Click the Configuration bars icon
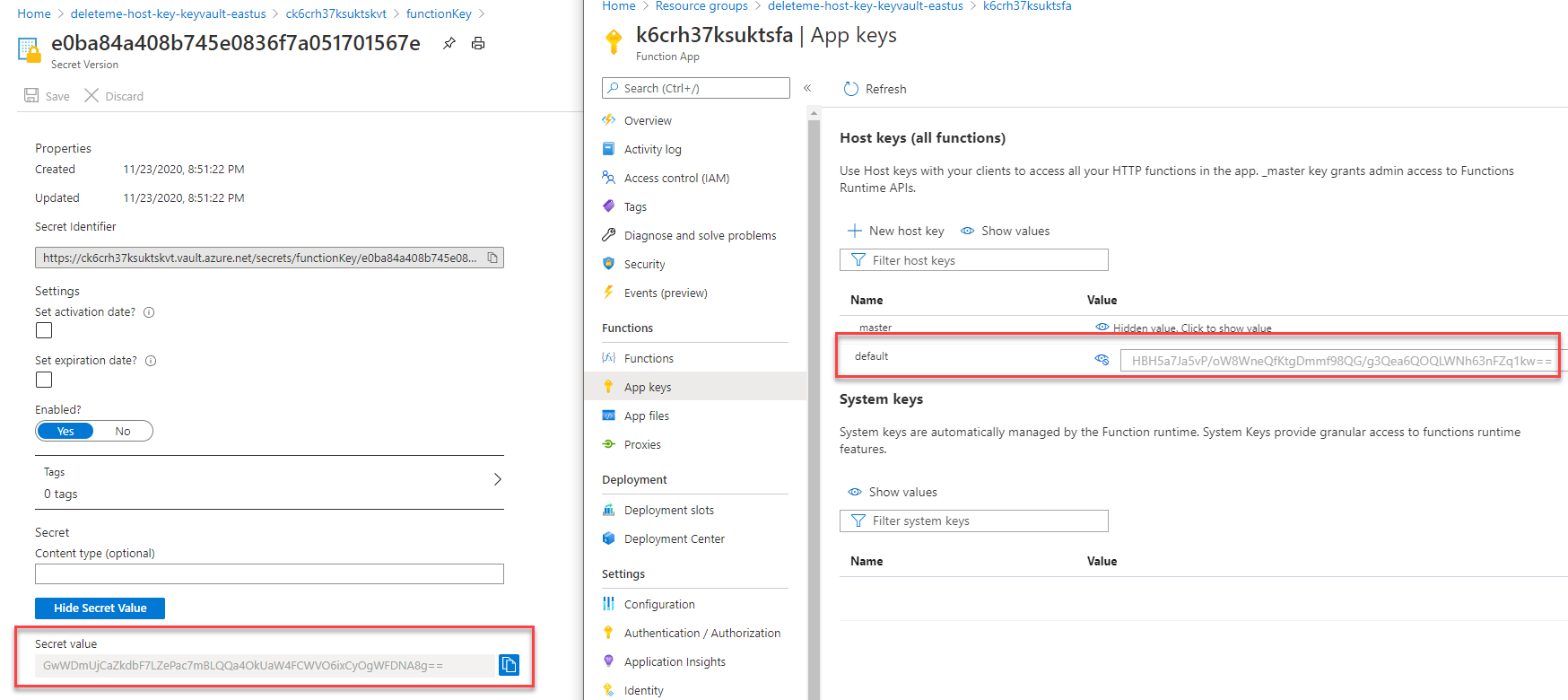The height and width of the screenshot is (700, 1568). 609,604
